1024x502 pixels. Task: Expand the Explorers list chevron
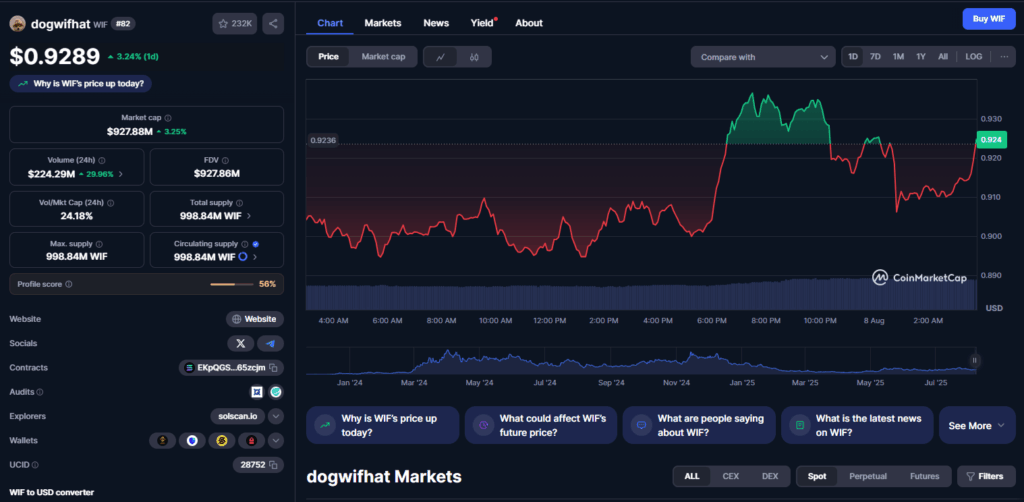tap(276, 416)
